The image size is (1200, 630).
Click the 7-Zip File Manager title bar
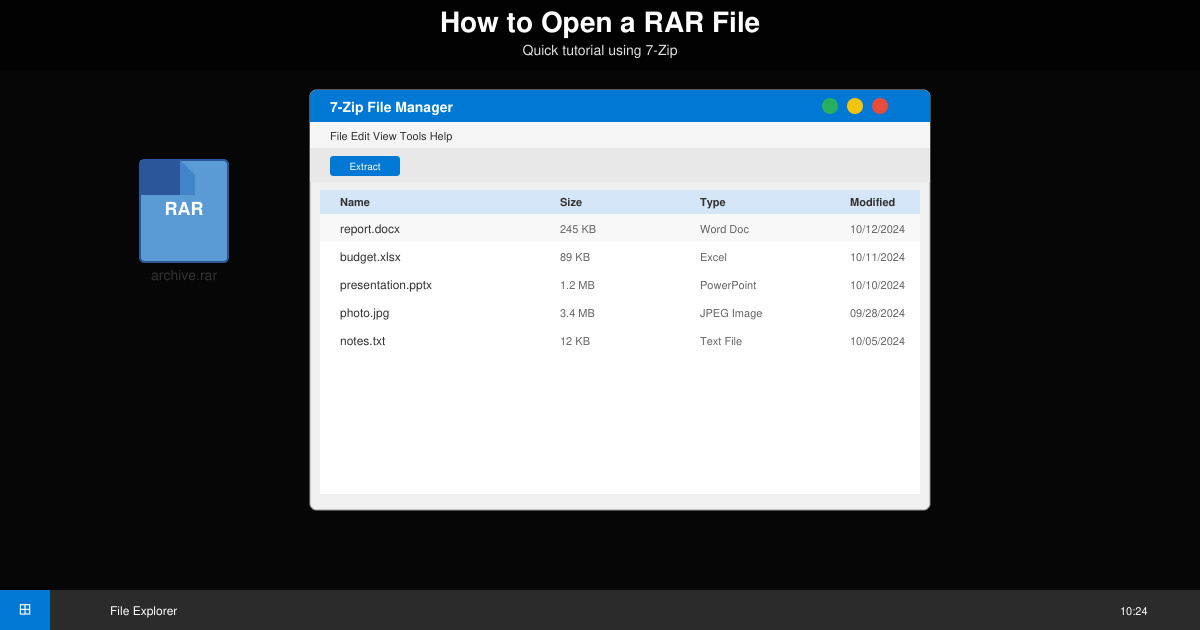[x=620, y=106]
